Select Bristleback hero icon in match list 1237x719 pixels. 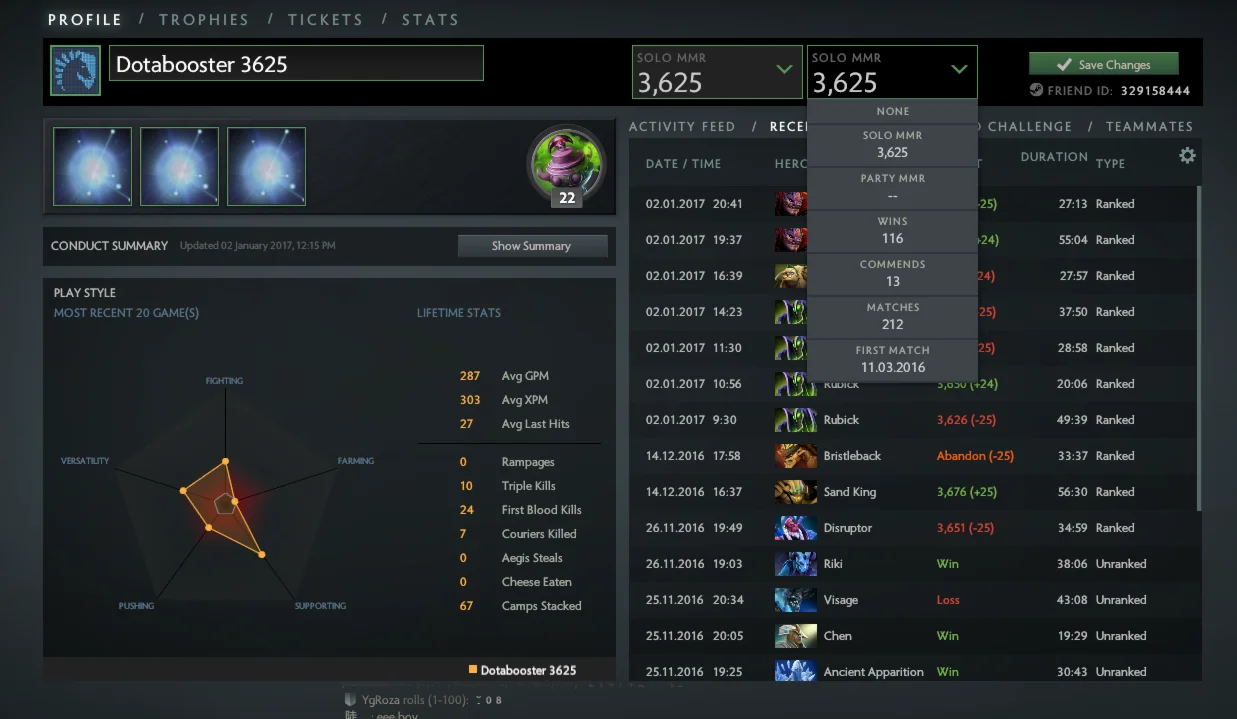click(796, 456)
